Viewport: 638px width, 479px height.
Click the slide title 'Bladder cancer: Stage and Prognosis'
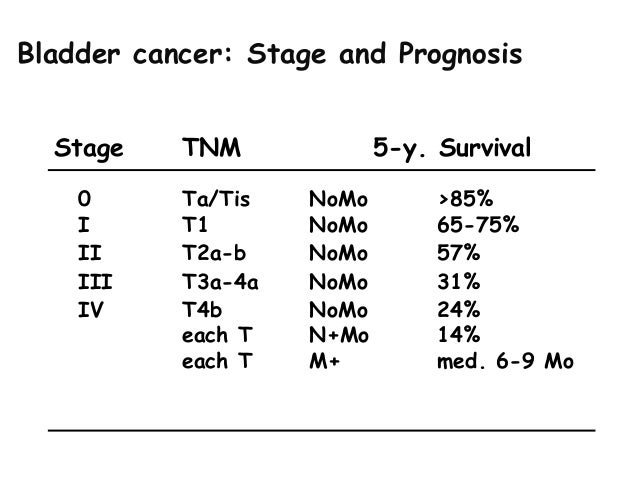[270, 55]
